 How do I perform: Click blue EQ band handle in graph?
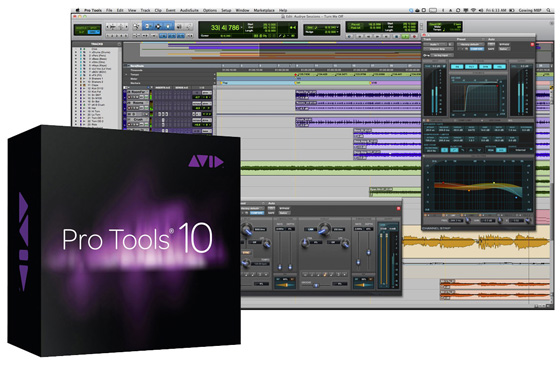pos(516,198)
